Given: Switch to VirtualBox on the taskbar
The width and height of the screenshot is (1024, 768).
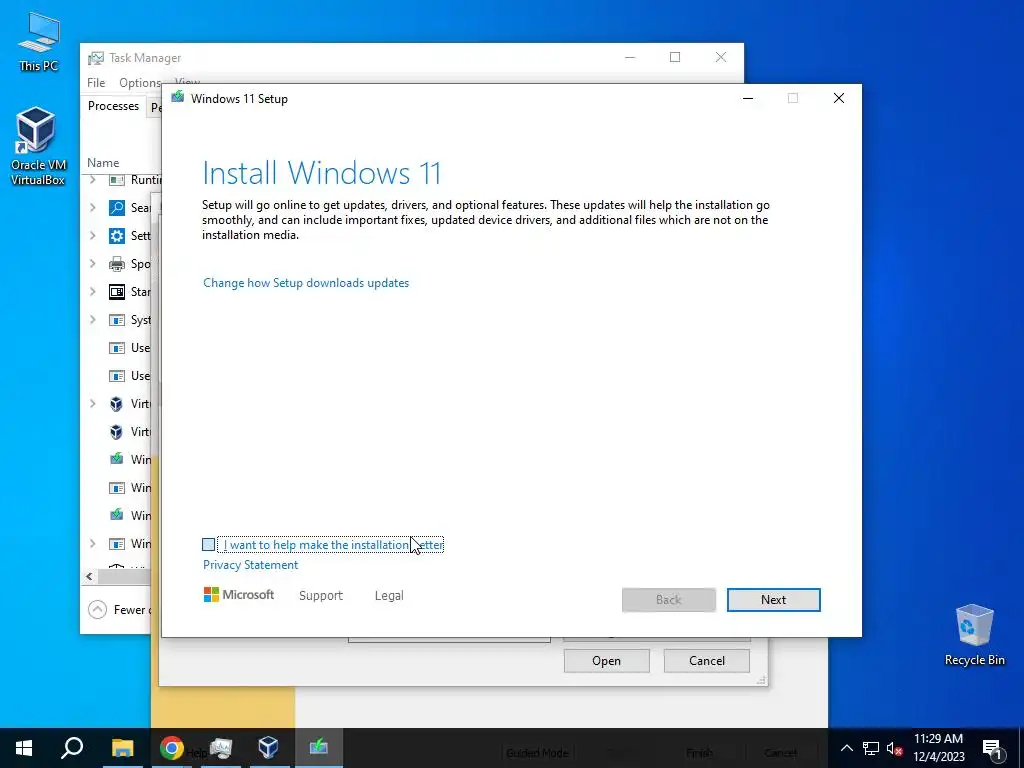Looking at the screenshot, I should (x=268, y=748).
